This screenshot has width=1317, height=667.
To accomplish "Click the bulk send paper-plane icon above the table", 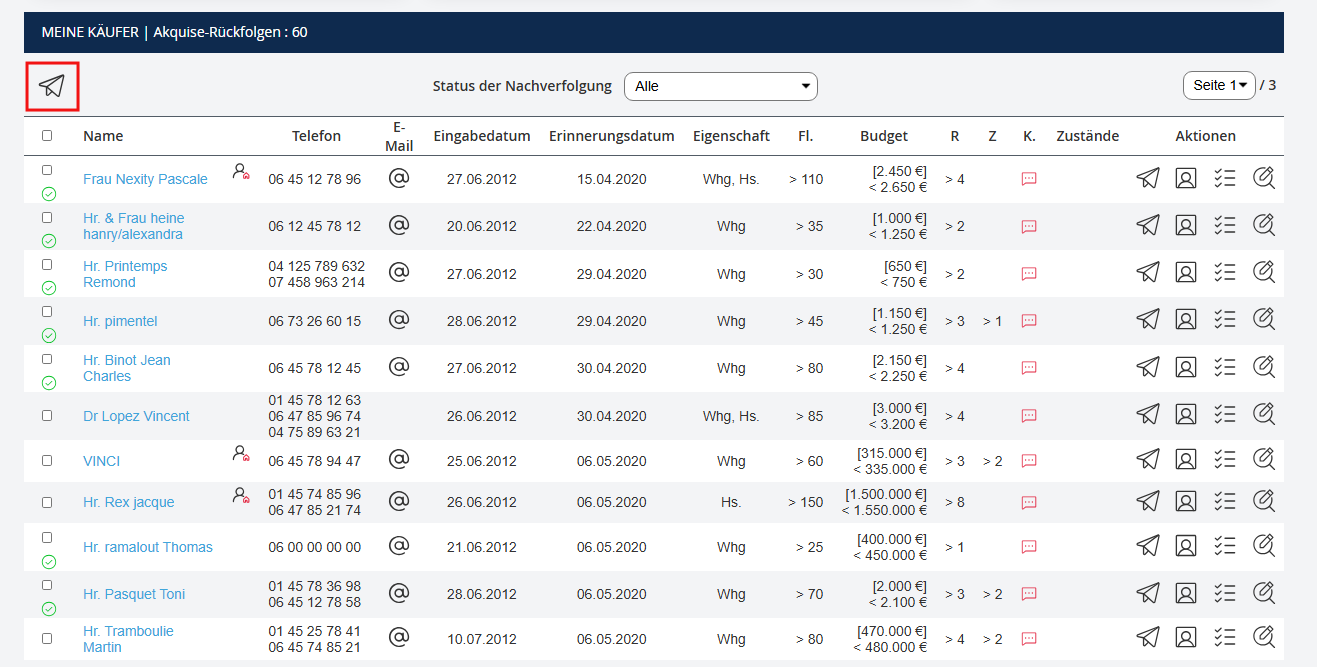I will 52,86.
